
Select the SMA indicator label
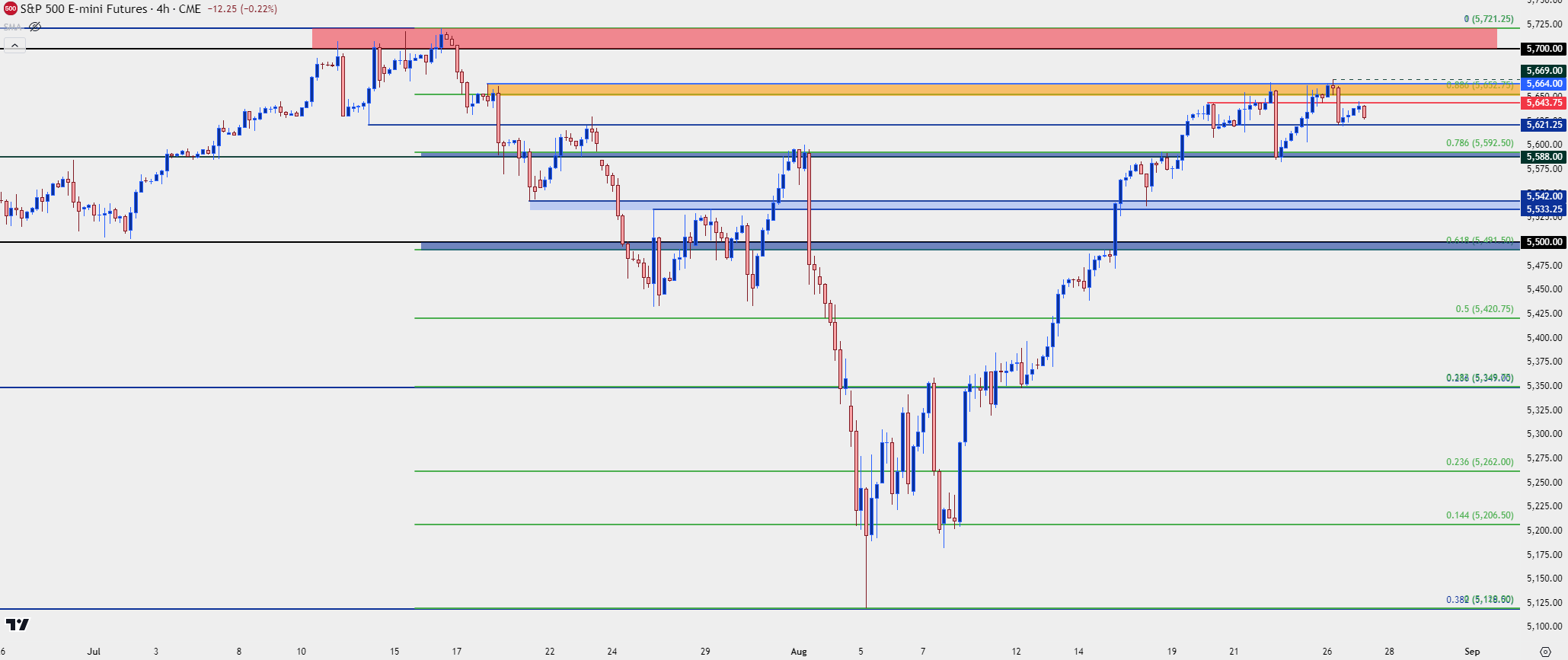12,27
